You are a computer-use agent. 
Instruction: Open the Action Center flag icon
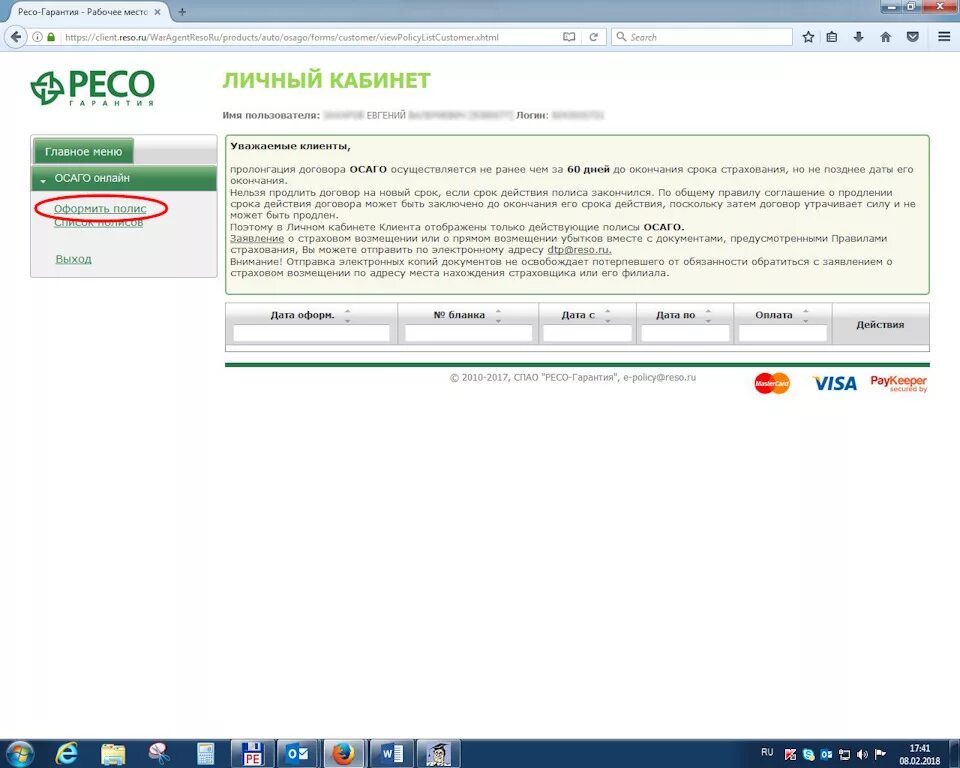point(880,755)
